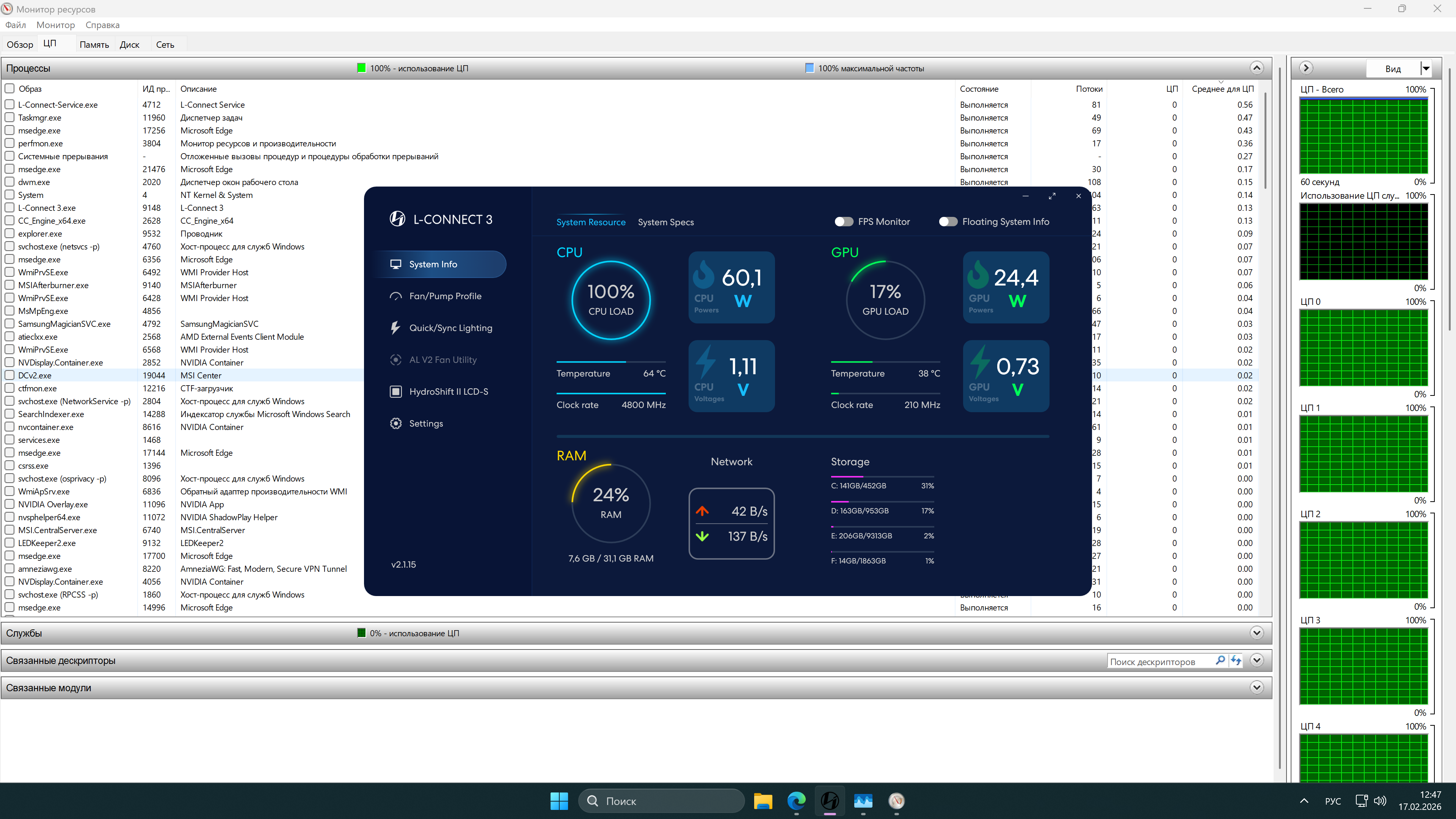Open the Монитор menu
The height and width of the screenshot is (819, 1456).
point(55,25)
